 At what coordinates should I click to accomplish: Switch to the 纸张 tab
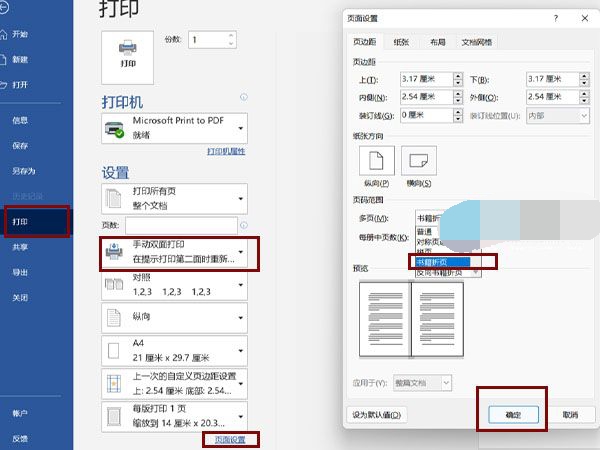tap(401, 43)
